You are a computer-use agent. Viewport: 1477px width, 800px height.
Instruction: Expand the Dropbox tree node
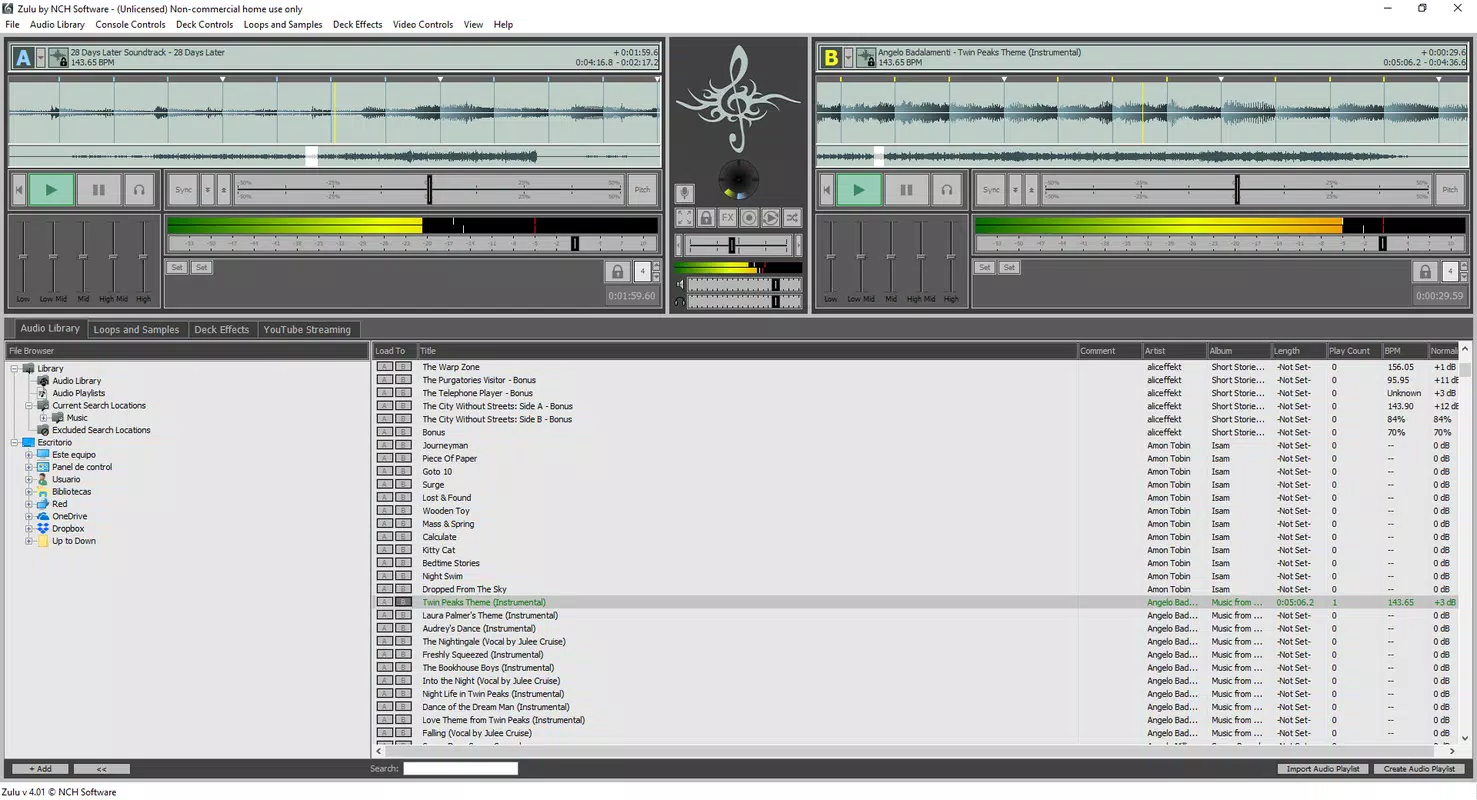[29, 529]
